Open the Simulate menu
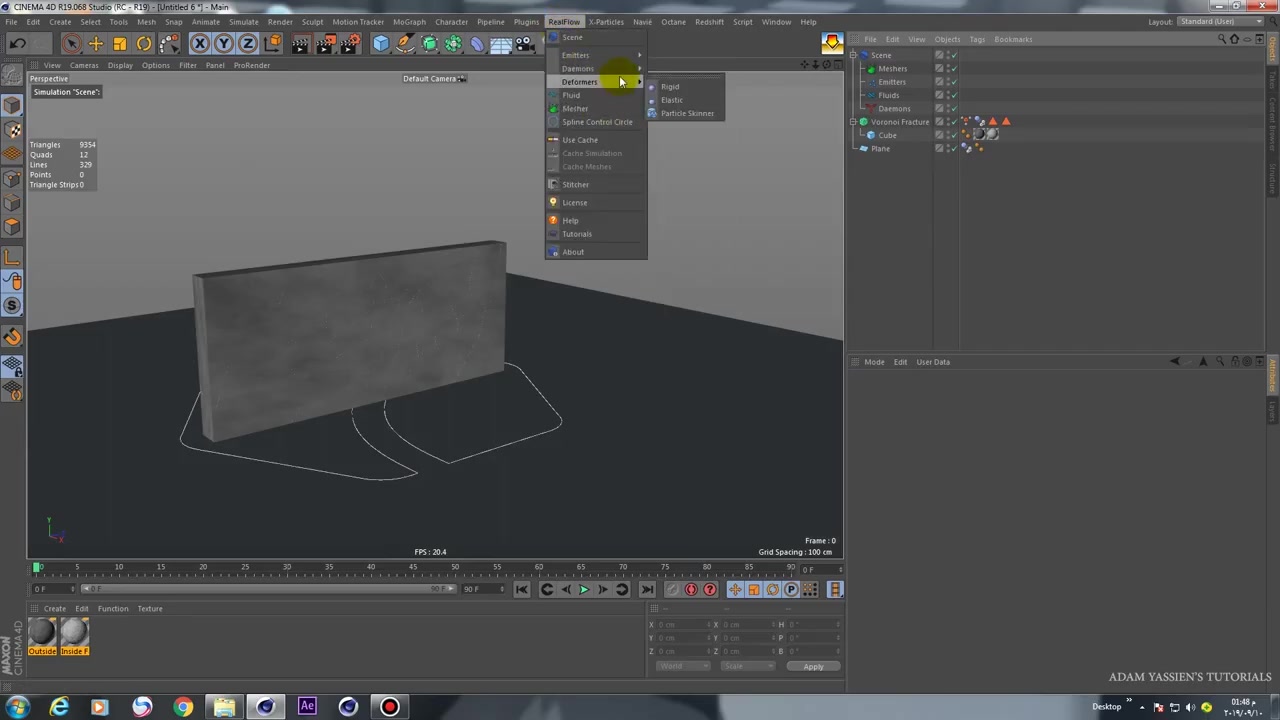The image size is (1280, 720). pyautogui.click(x=243, y=21)
